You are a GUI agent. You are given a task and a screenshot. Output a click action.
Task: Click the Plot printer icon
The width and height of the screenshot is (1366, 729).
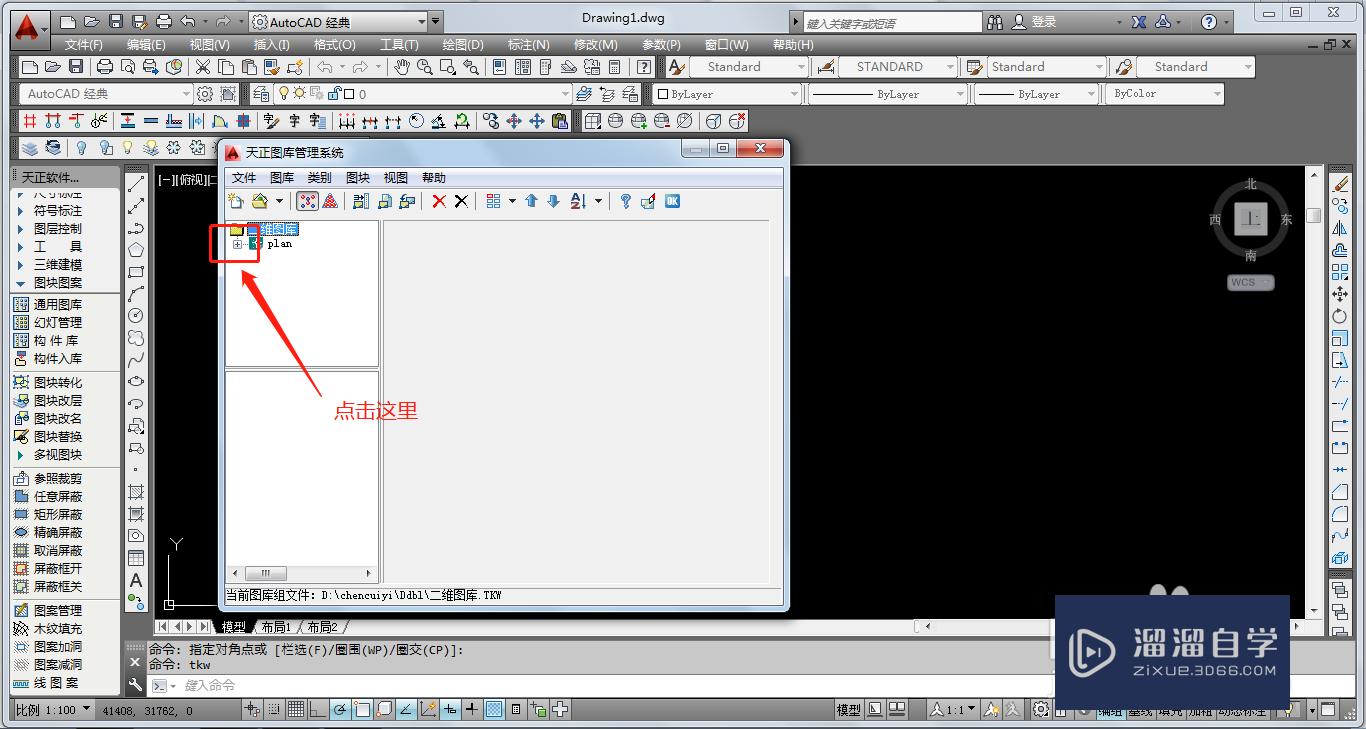105,67
